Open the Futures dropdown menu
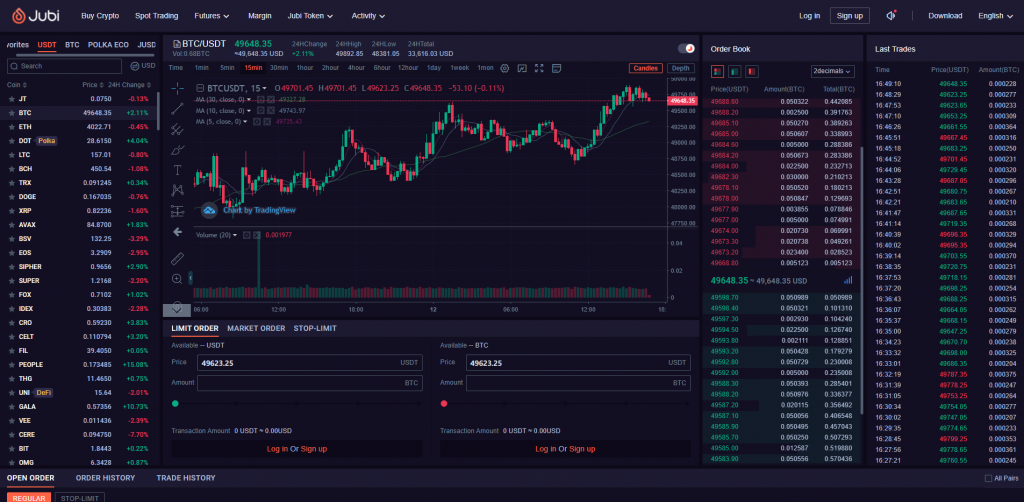1024x502 pixels. tap(212, 16)
